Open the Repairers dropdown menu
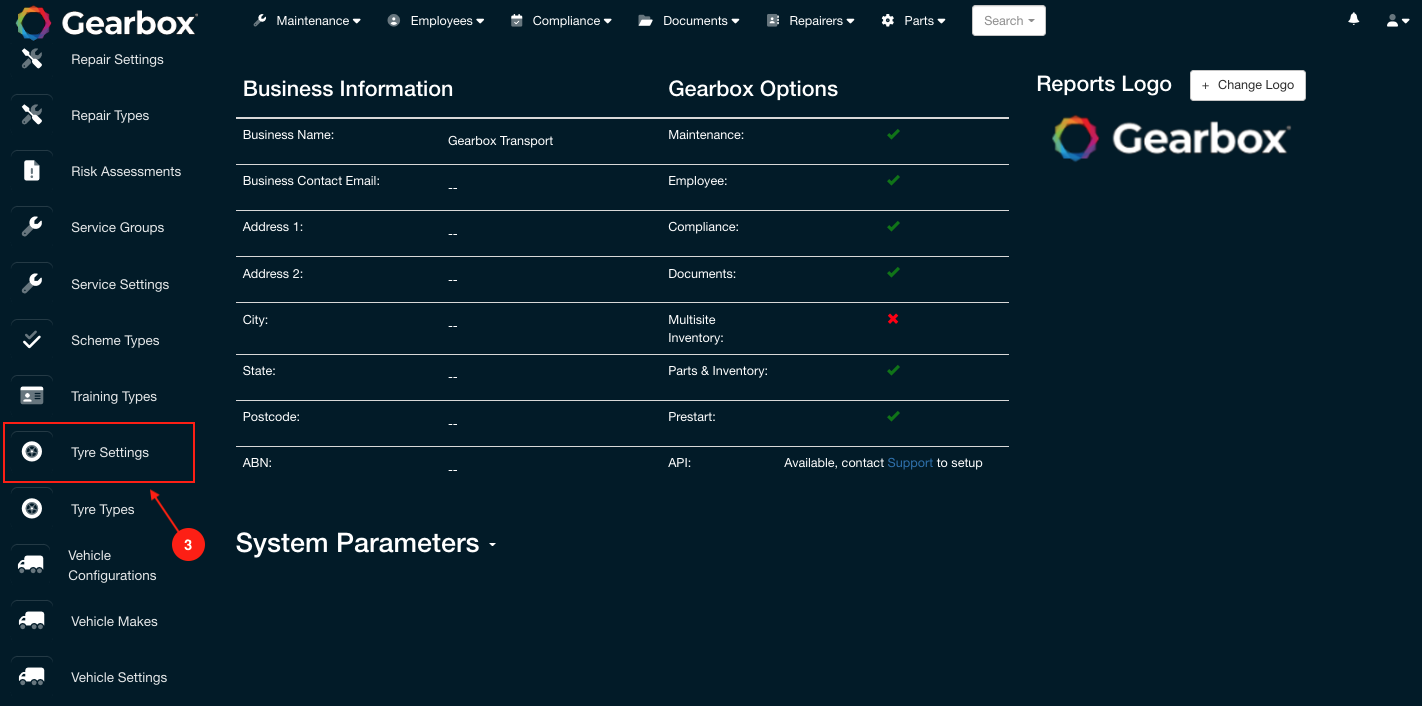1422x706 pixels. pos(810,20)
